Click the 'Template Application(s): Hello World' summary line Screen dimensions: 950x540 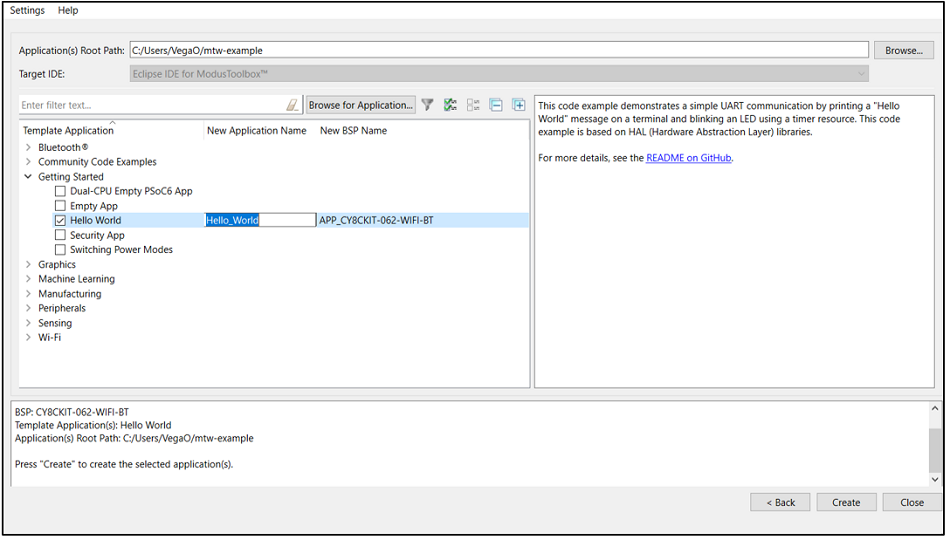pyautogui.click(x=93, y=425)
